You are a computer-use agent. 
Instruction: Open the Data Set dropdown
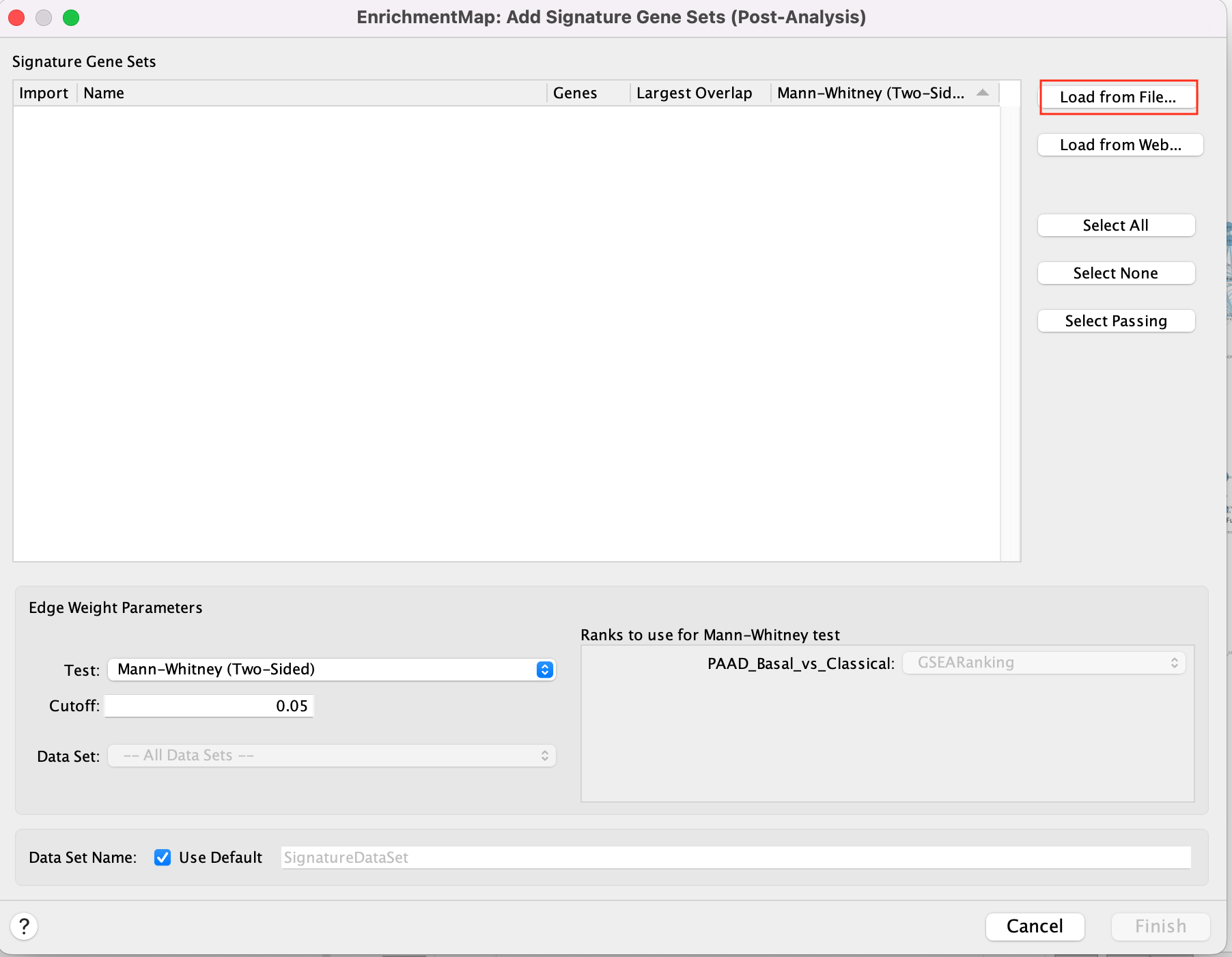(331, 756)
